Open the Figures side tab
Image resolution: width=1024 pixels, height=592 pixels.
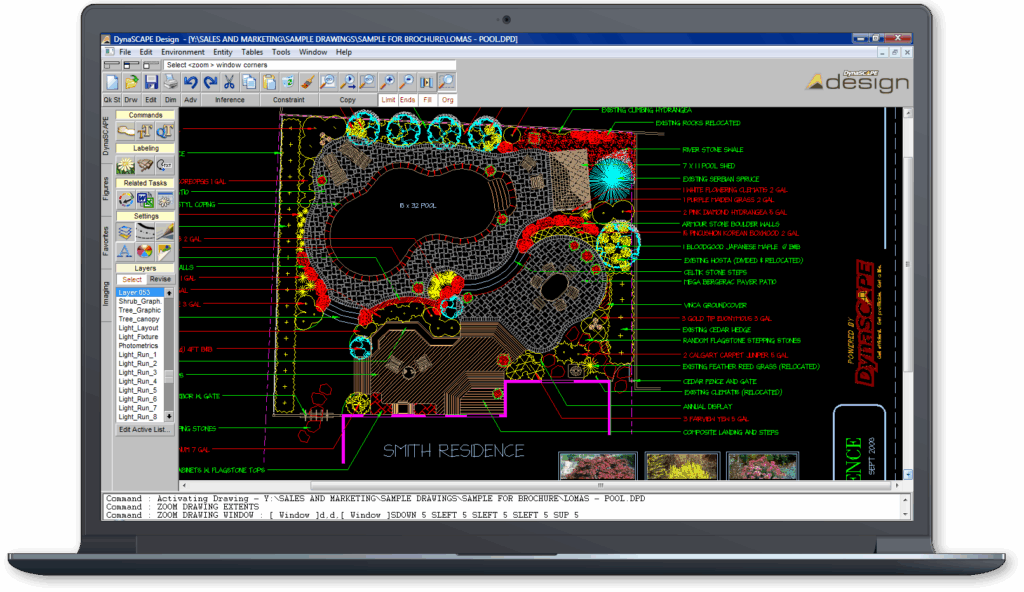(x=106, y=189)
